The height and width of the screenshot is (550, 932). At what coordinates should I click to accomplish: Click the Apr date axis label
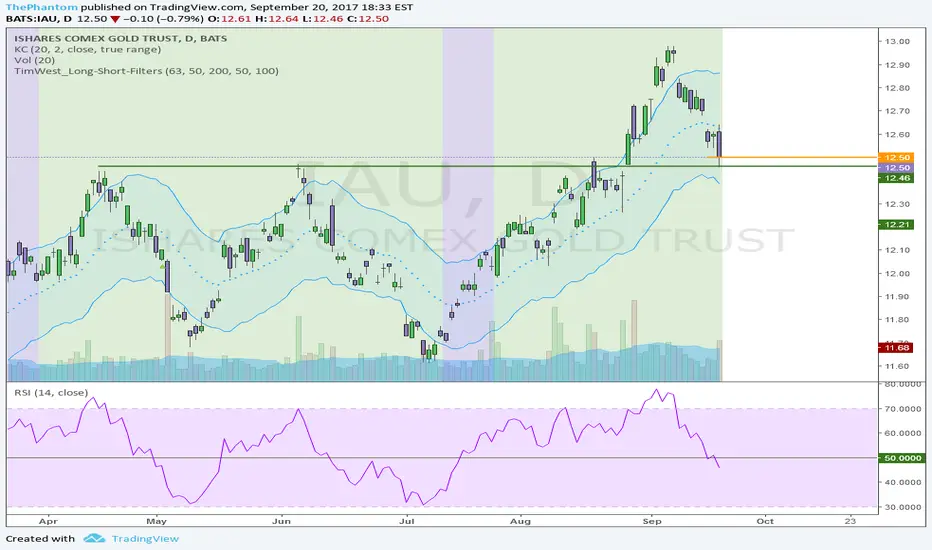(48, 521)
